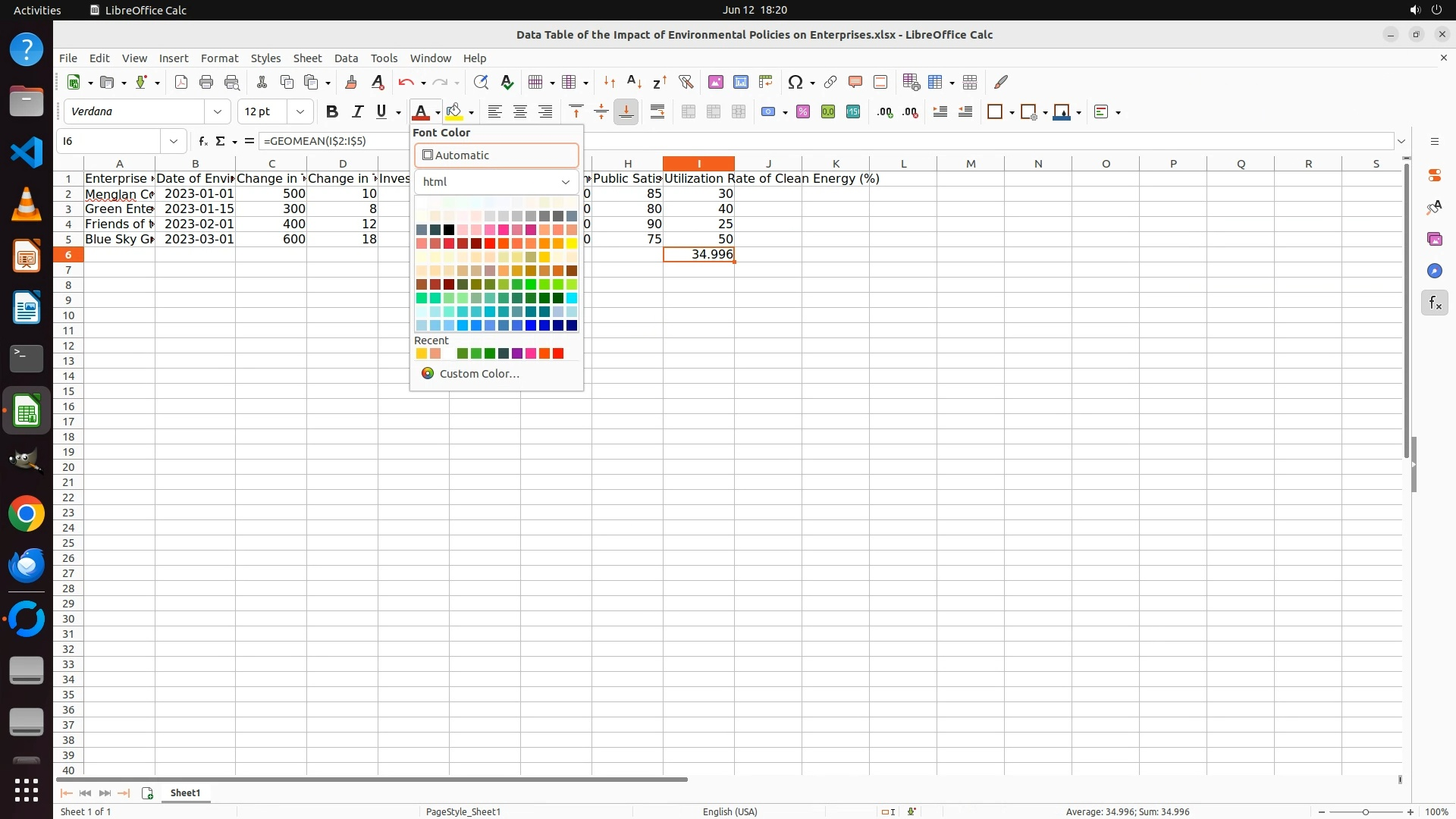
Task: Click the Insert Special Character icon
Action: [795, 82]
